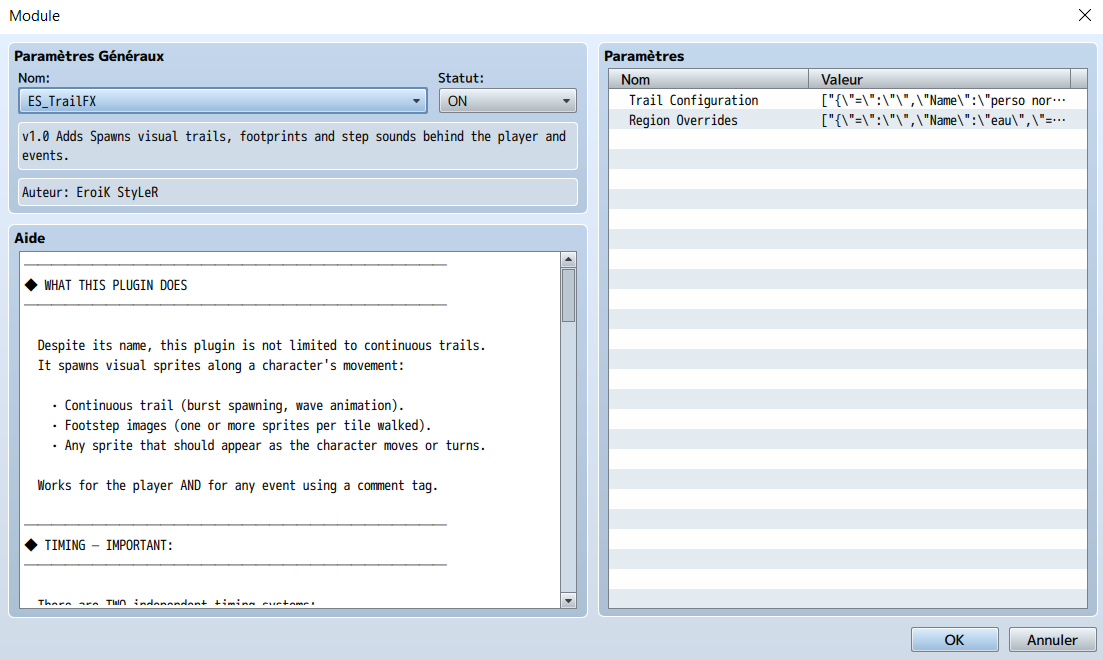
Task: Close the Module dialog window
Action: 1085,15
